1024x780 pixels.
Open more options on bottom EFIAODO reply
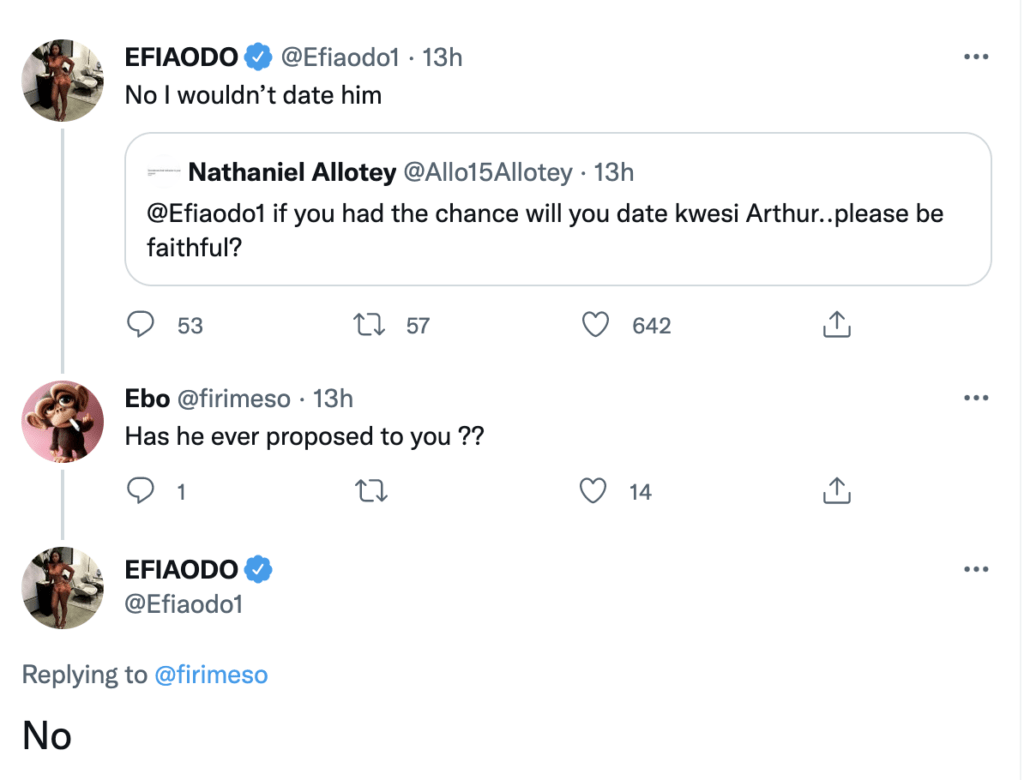(975, 569)
